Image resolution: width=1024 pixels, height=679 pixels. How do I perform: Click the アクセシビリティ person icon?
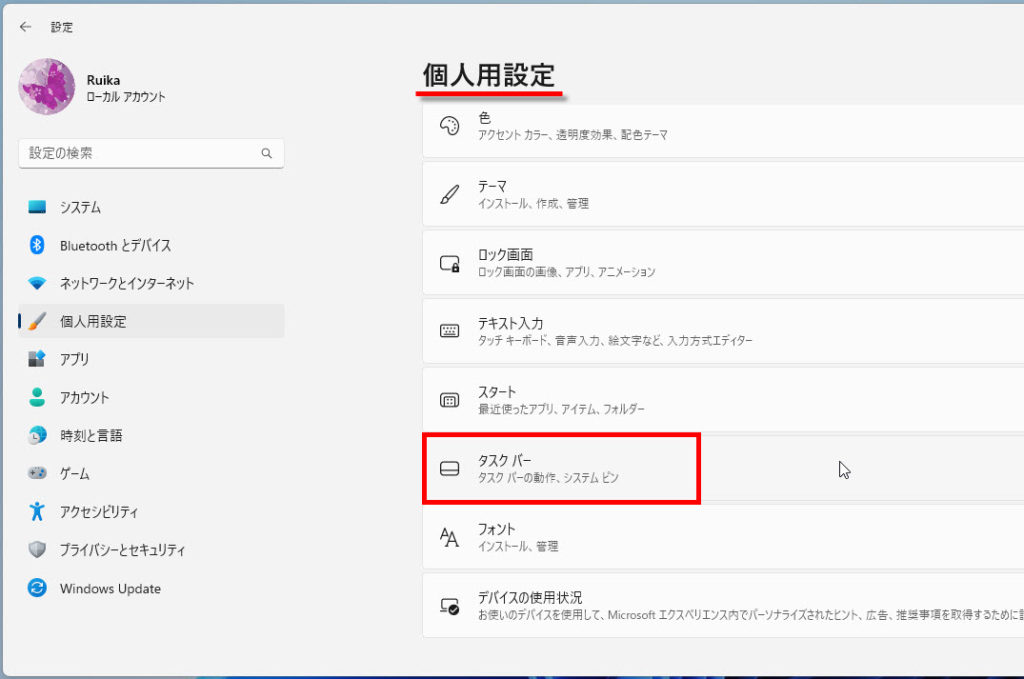click(37, 511)
